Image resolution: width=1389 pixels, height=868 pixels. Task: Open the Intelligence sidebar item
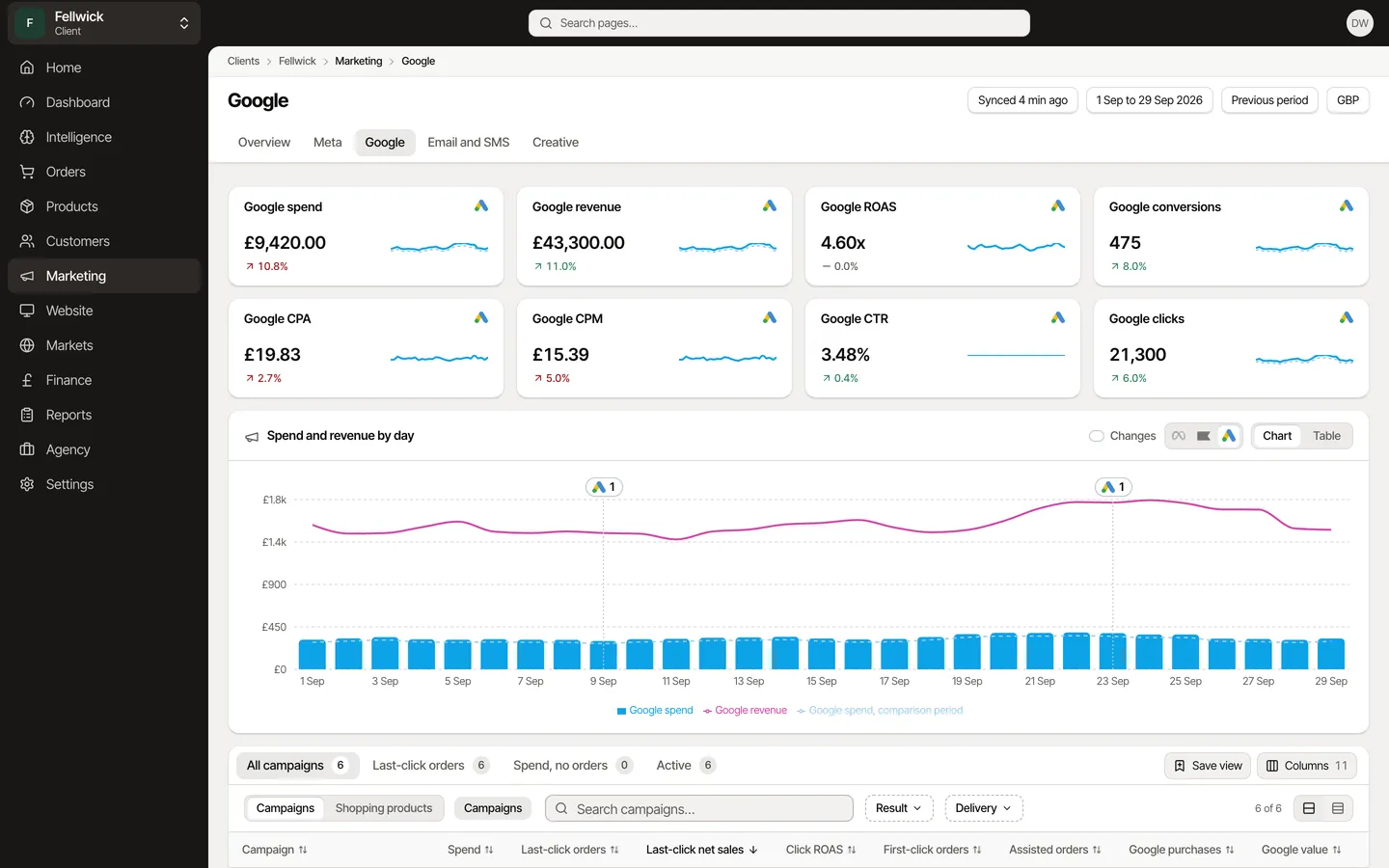click(104, 137)
